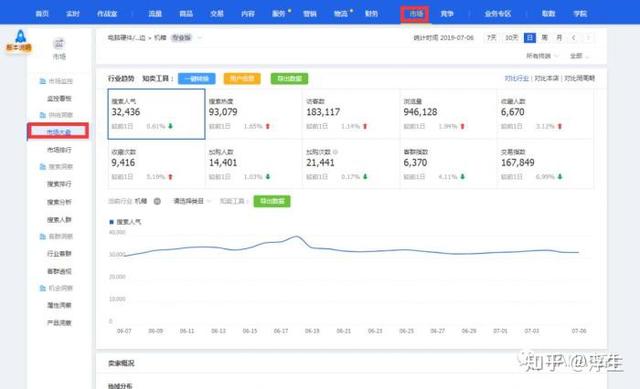Click the red up arrow on the 93,079 card
The height and width of the screenshot is (389, 640).
268,126
